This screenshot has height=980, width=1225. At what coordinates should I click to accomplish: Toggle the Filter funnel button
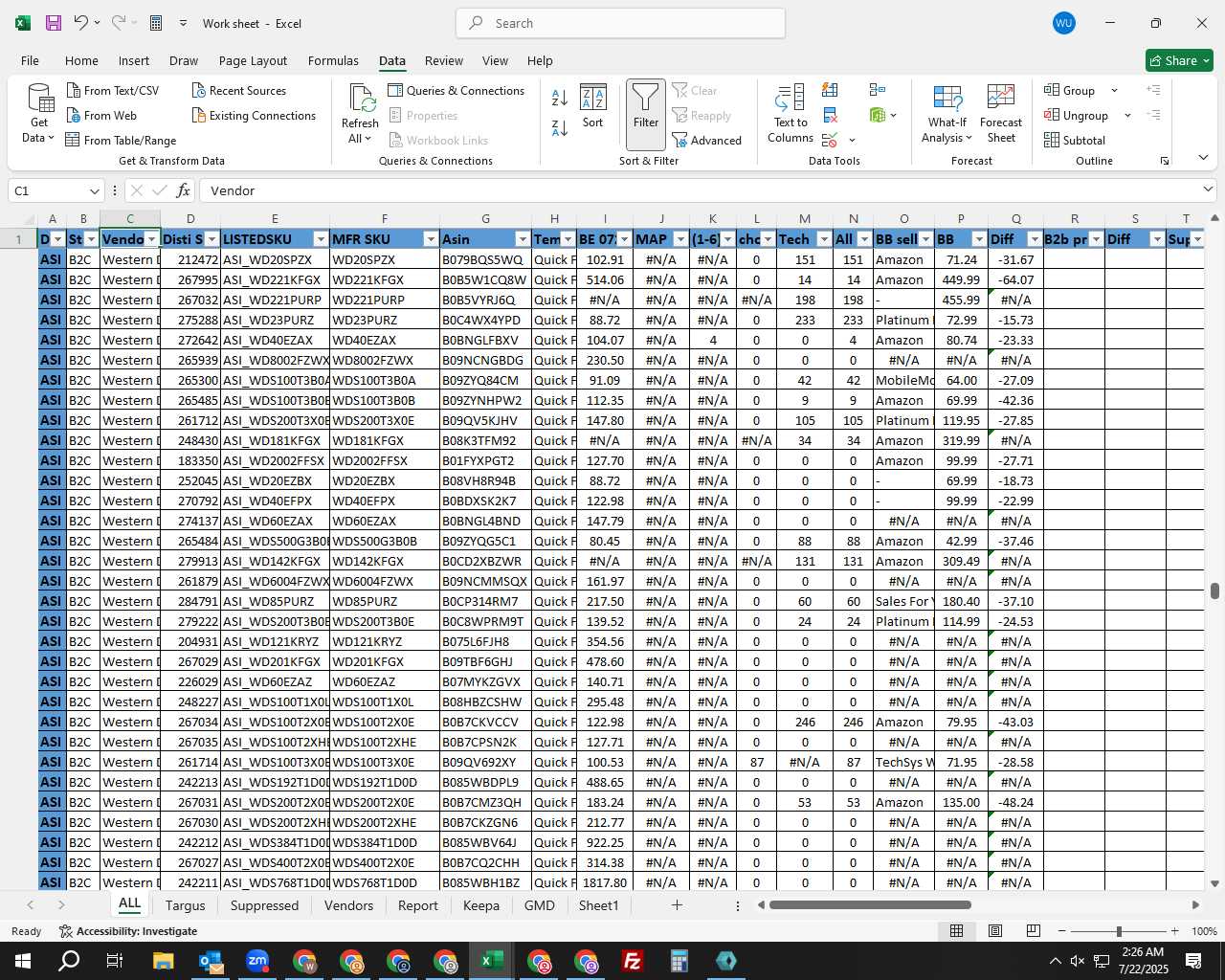click(x=646, y=113)
